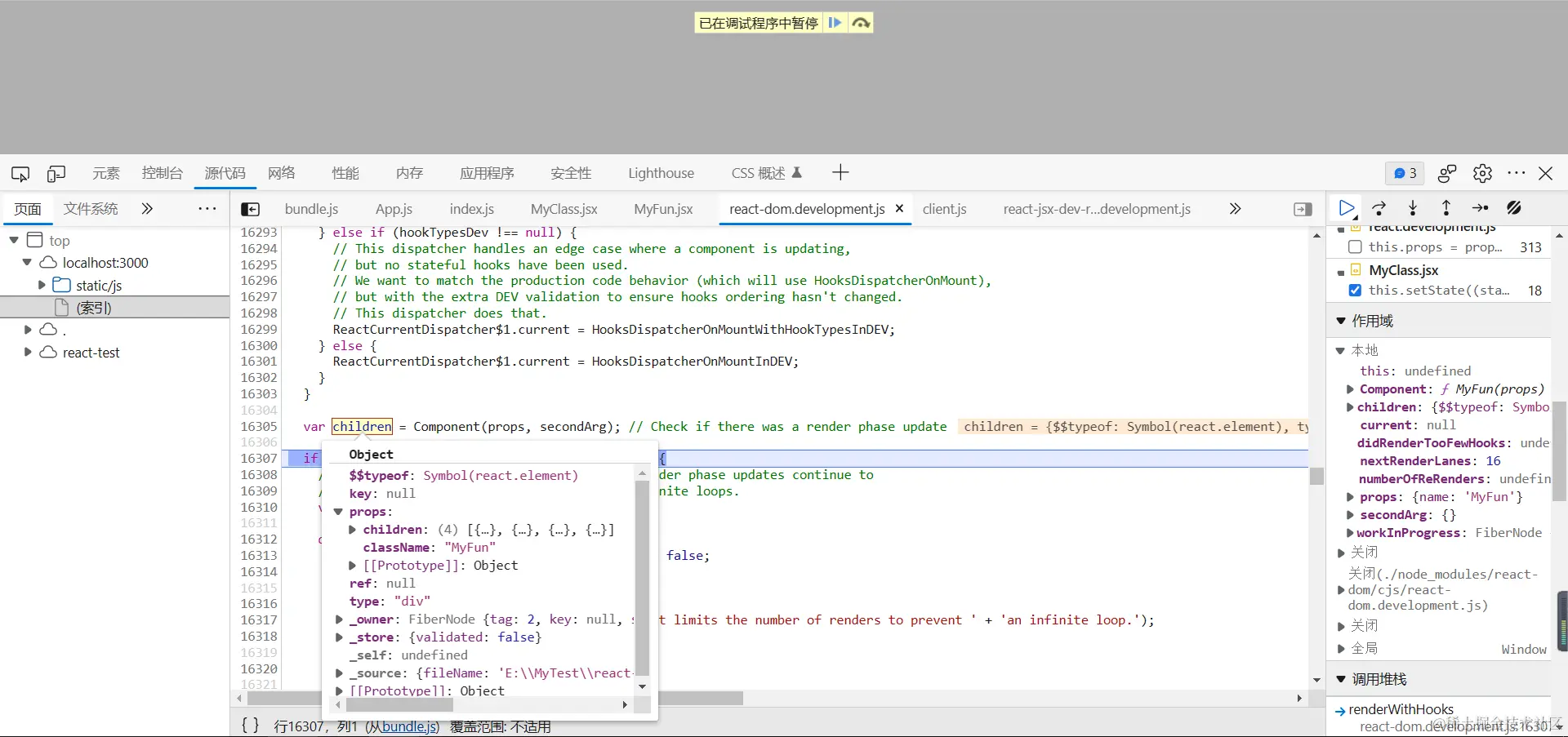Image resolution: width=1568 pixels, height=737 pixels.
Task: Enable the this.props breakpoint checkbox
Action: 1355,246
